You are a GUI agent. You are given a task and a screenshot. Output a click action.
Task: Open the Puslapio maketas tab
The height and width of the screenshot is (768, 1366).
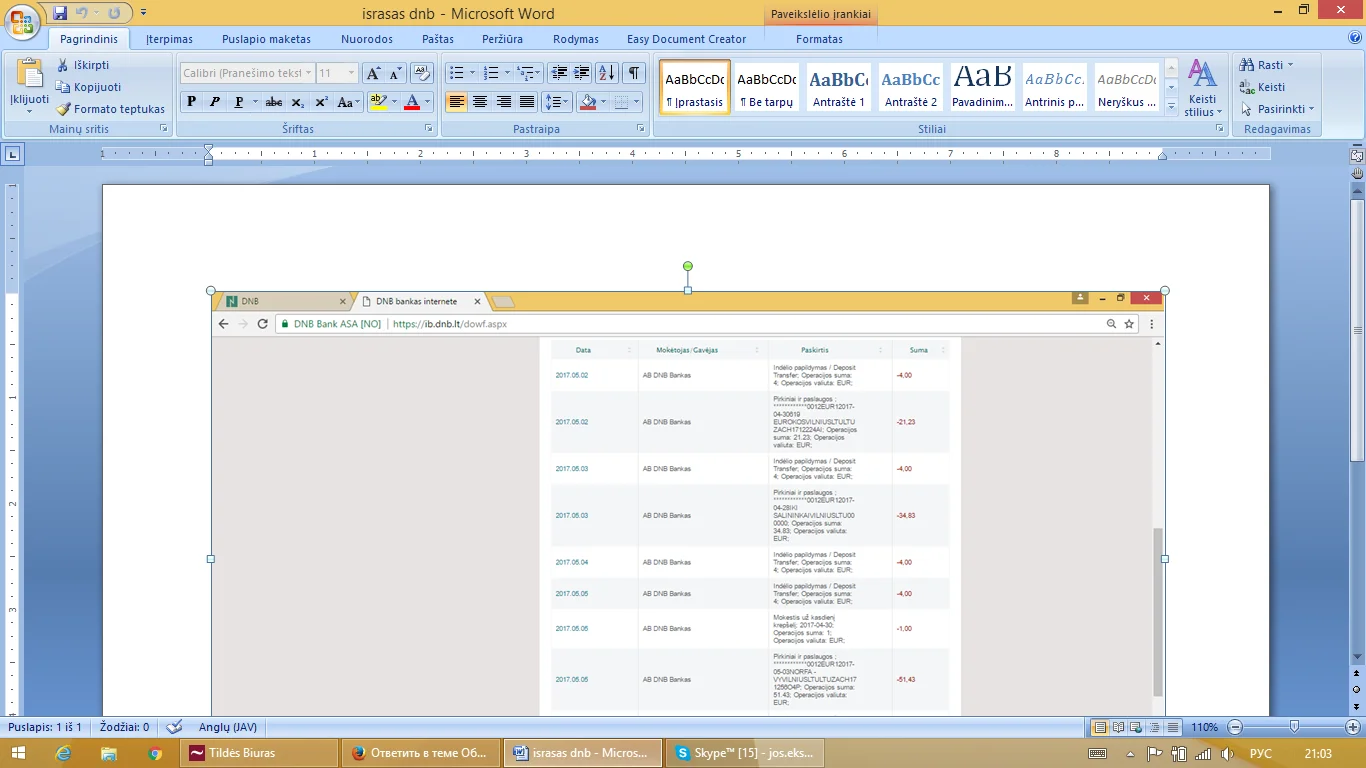click(268, 39)
